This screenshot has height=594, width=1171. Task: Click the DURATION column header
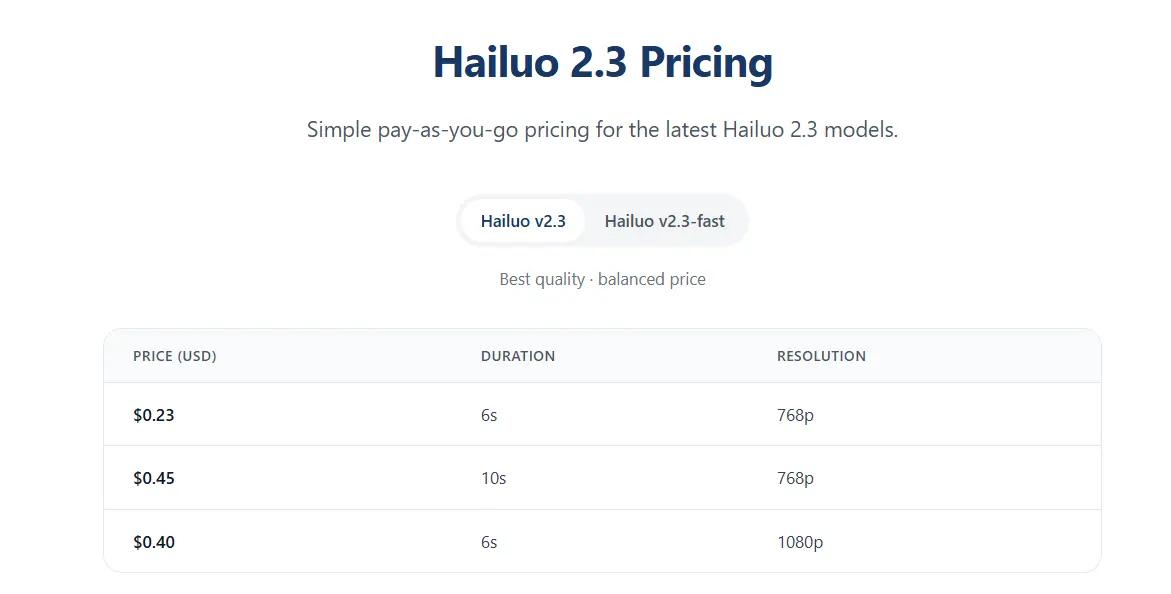tap(518, 356)
